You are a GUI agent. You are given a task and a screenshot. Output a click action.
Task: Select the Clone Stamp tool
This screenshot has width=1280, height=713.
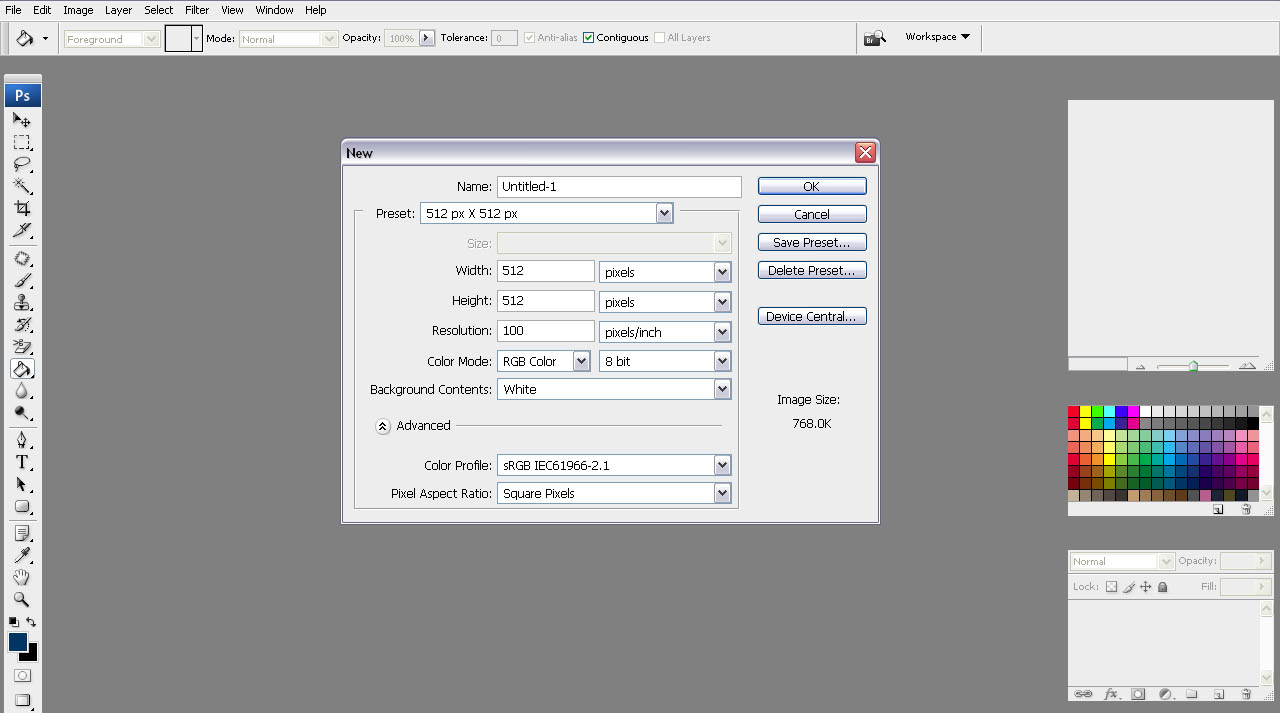[x=22, y=302]
